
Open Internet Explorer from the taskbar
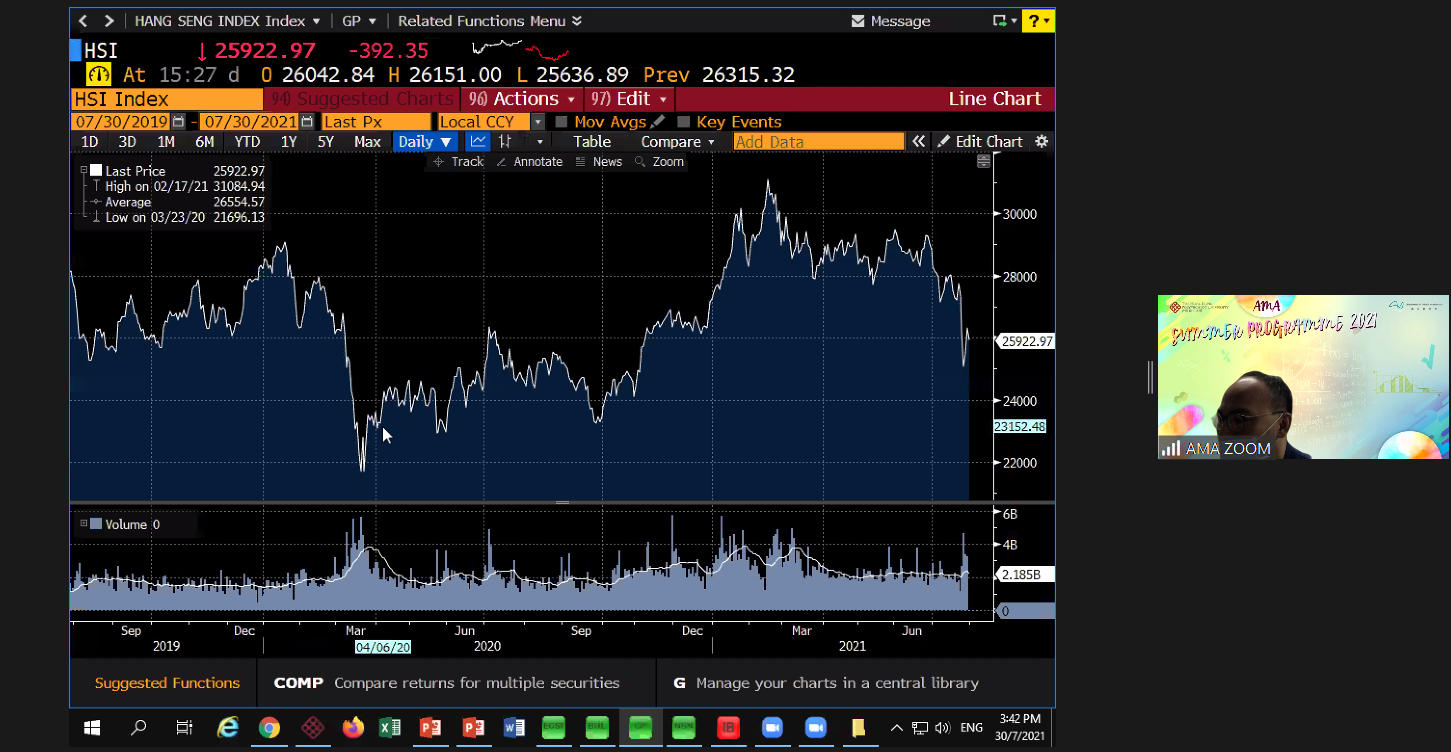point(228,728)
